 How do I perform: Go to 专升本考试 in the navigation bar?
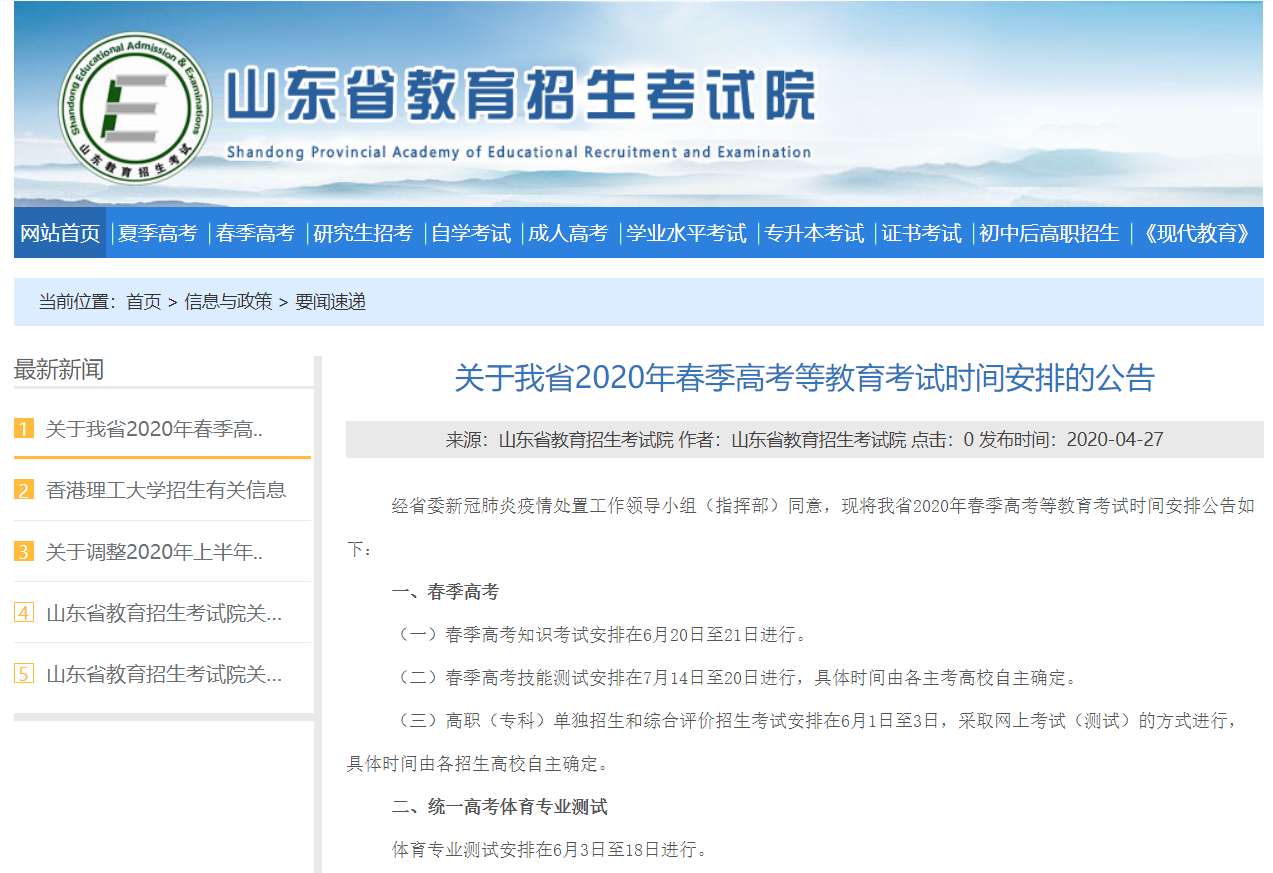point(814,233)
